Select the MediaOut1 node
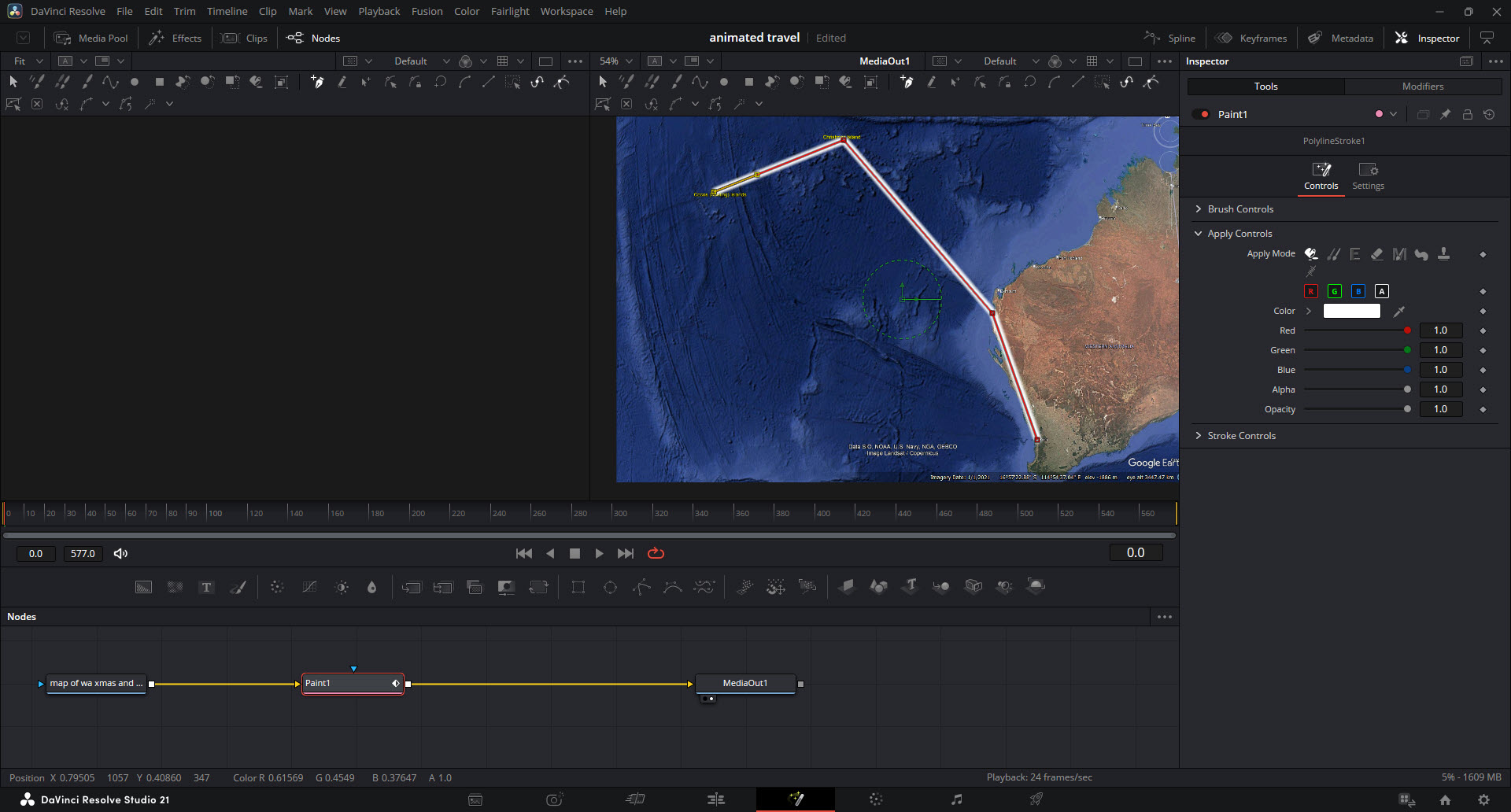Screen dimensions: 1511x812 [x=745, y=684]
